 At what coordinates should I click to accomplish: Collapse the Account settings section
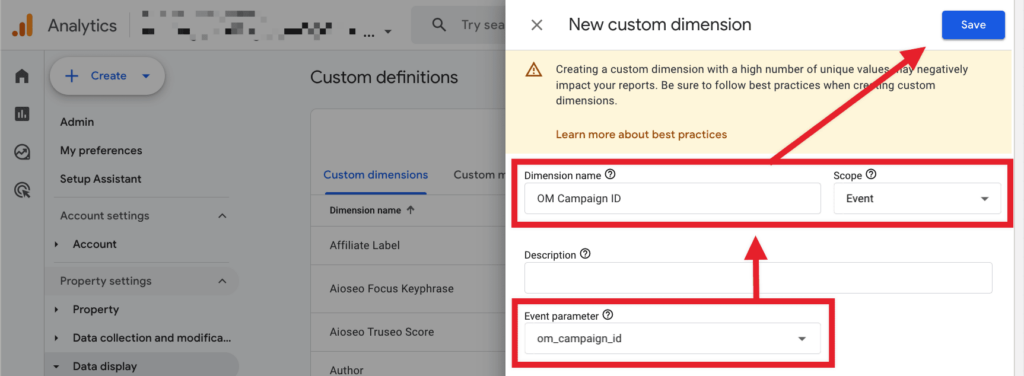(x=222, y=215)
